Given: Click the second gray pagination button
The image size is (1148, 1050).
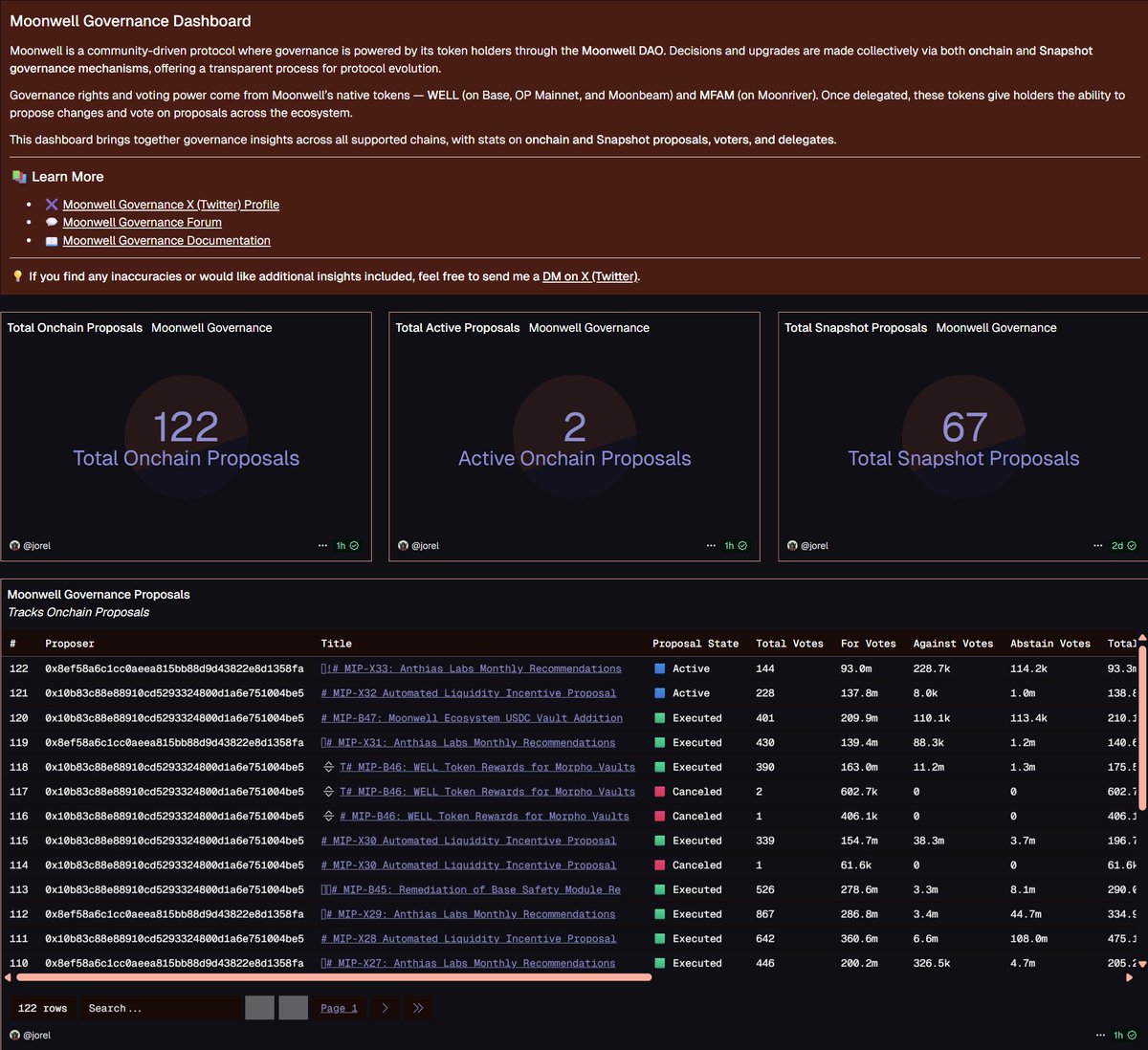Looking at the screenshot, I should point(293,1008).
